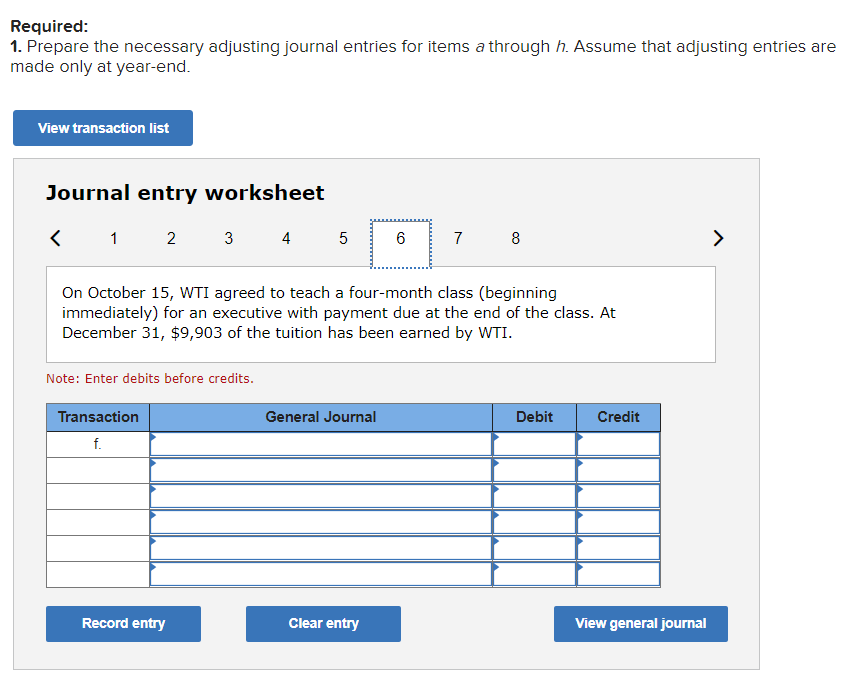
Task: Click the Credit input field in the first row
Action: tap(618, 443)
